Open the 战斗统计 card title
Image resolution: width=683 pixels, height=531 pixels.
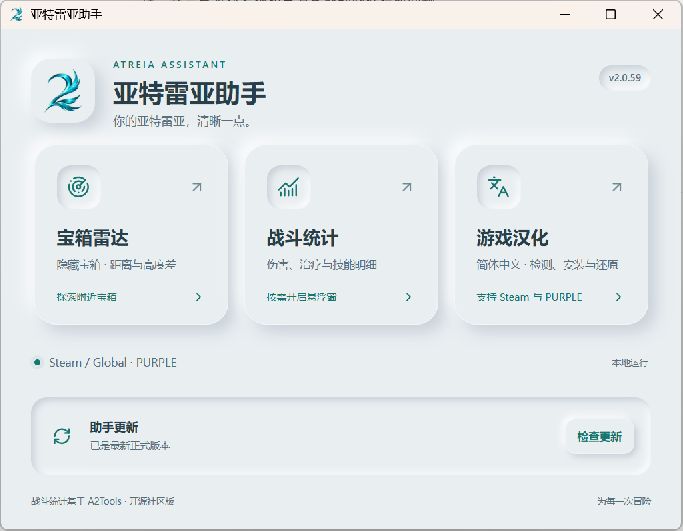point(302,238)
